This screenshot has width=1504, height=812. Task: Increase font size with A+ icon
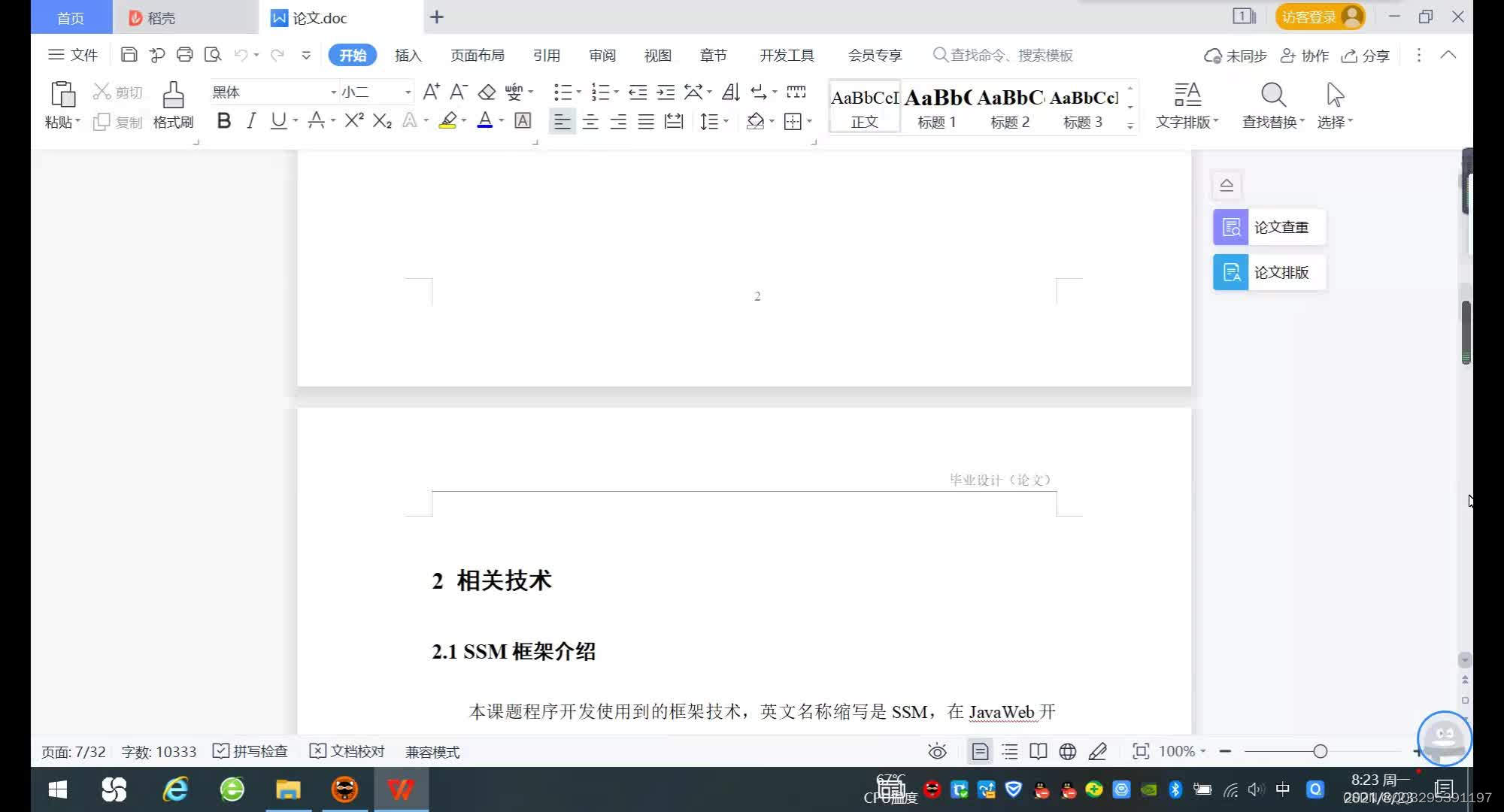(x=431, y=92)
